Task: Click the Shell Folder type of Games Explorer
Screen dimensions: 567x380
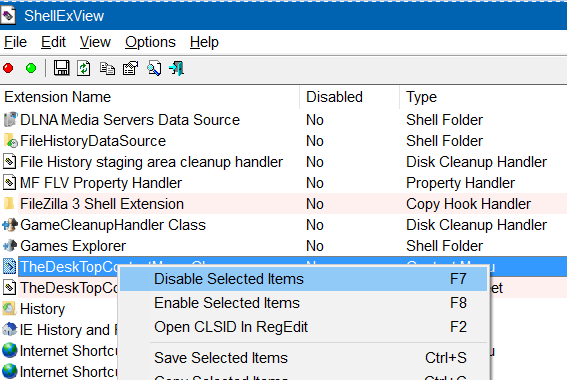Action: pos(444,245)
